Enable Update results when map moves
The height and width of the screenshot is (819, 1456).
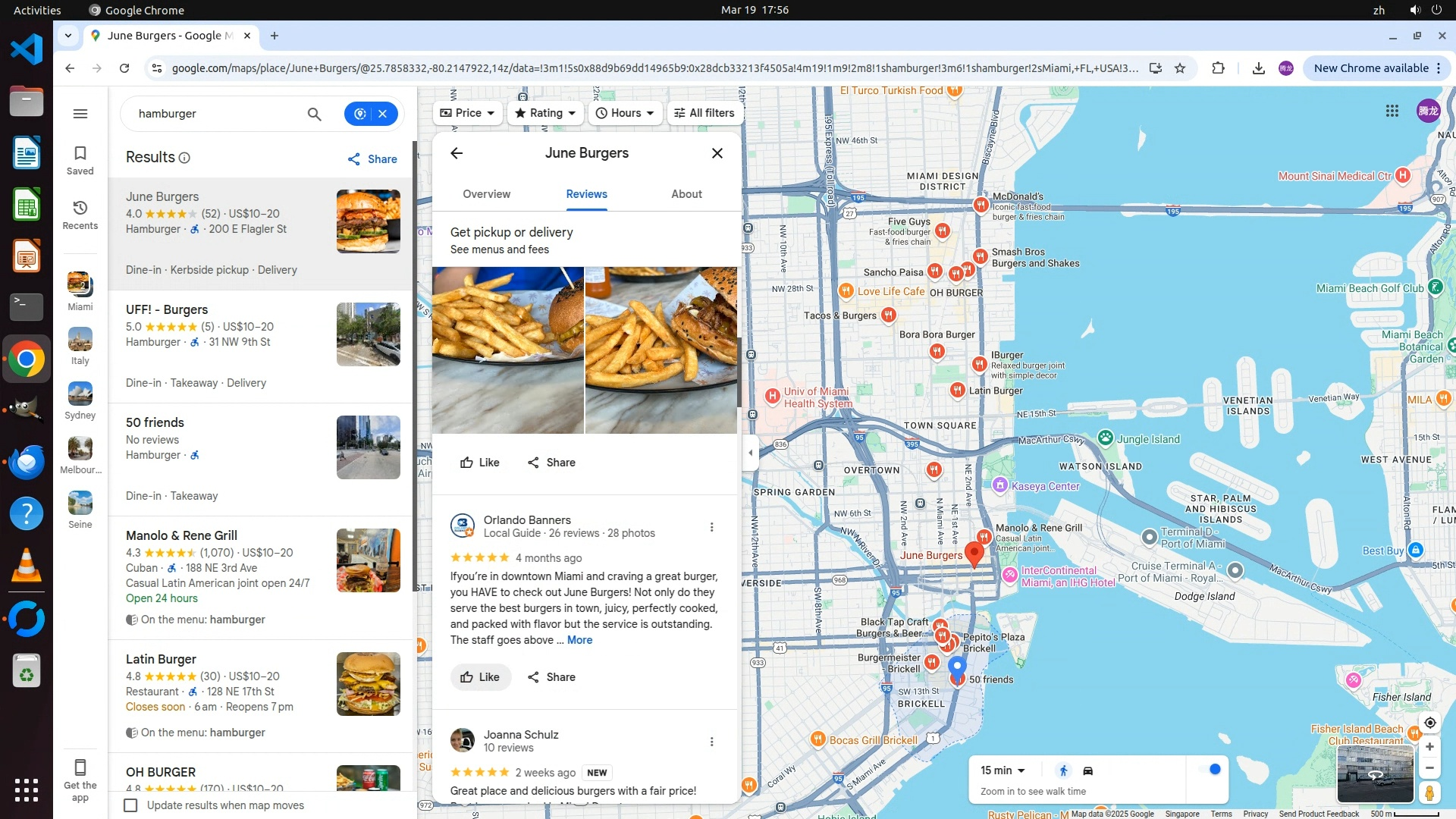(131, 805)
